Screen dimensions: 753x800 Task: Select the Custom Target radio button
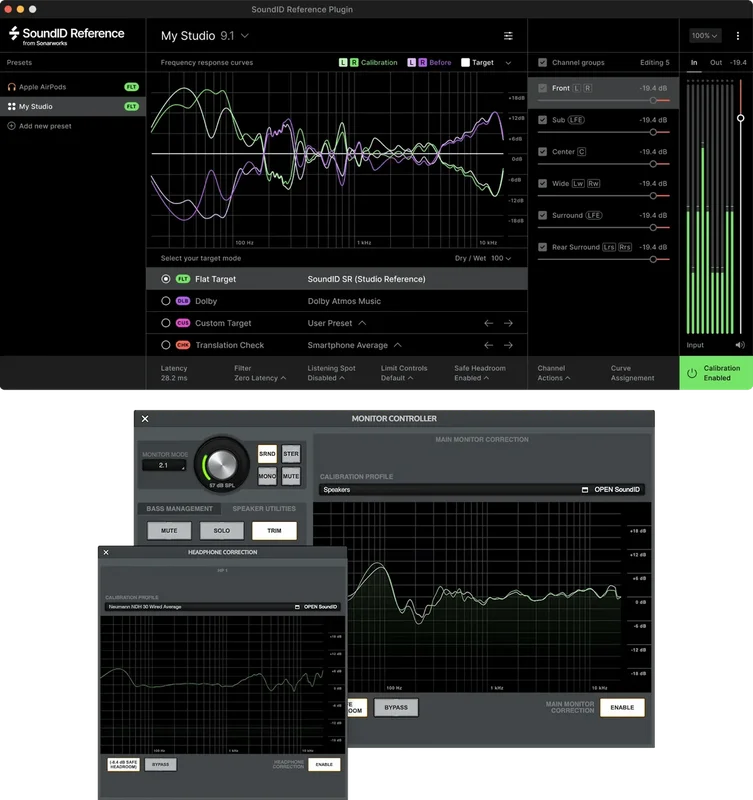(165, 323)
